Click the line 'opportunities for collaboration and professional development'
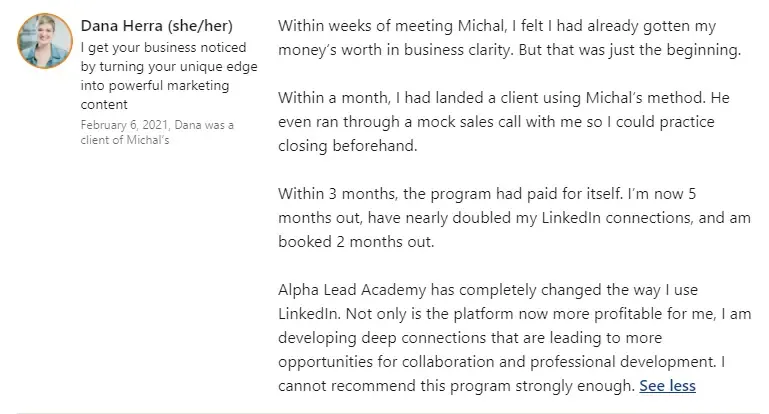 (501, 362)
